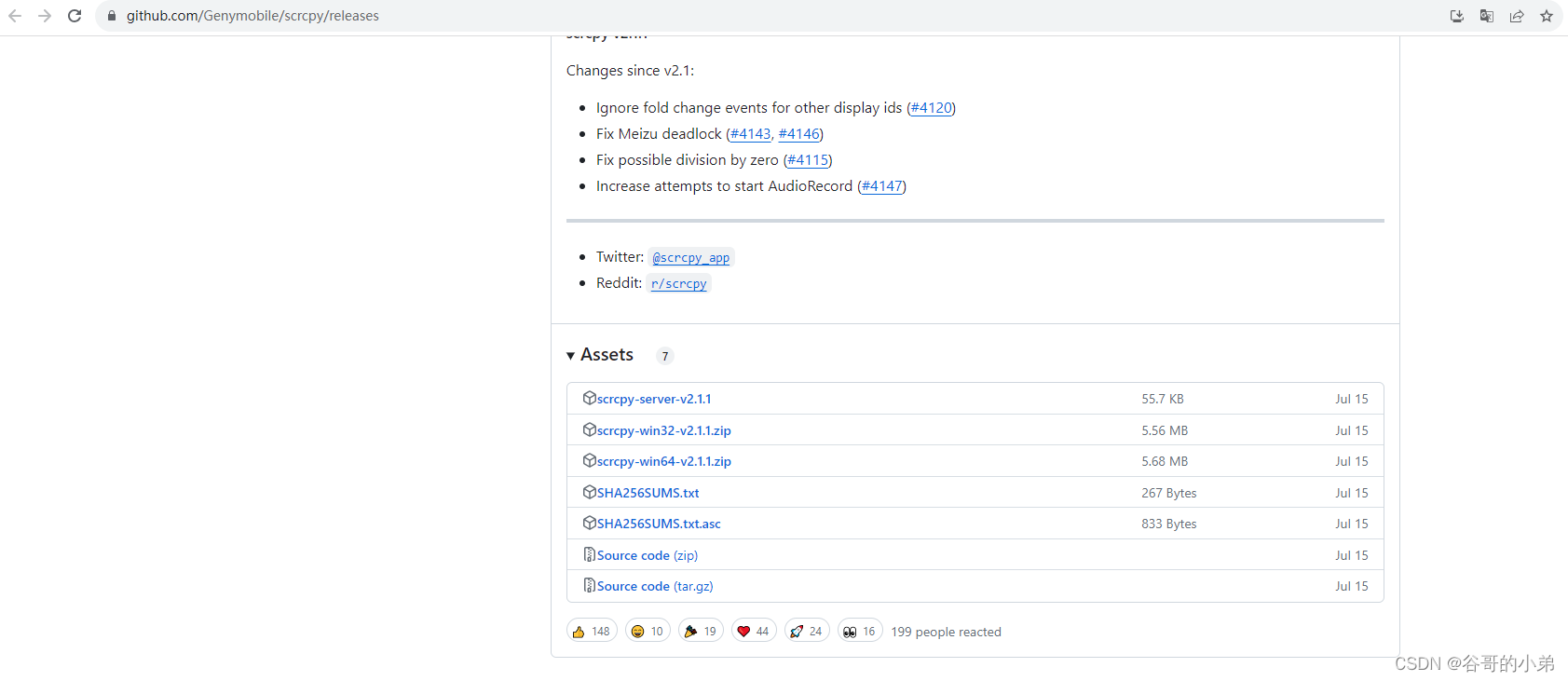1568x681 pixels.
Task: React with eyes emoji (16)
Action: pyautogui.click(x=860, y=631)
